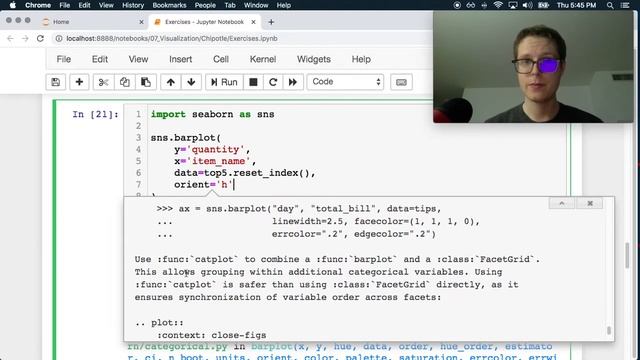
Task: Copy selected cells icon
Action: coord(124,82)
